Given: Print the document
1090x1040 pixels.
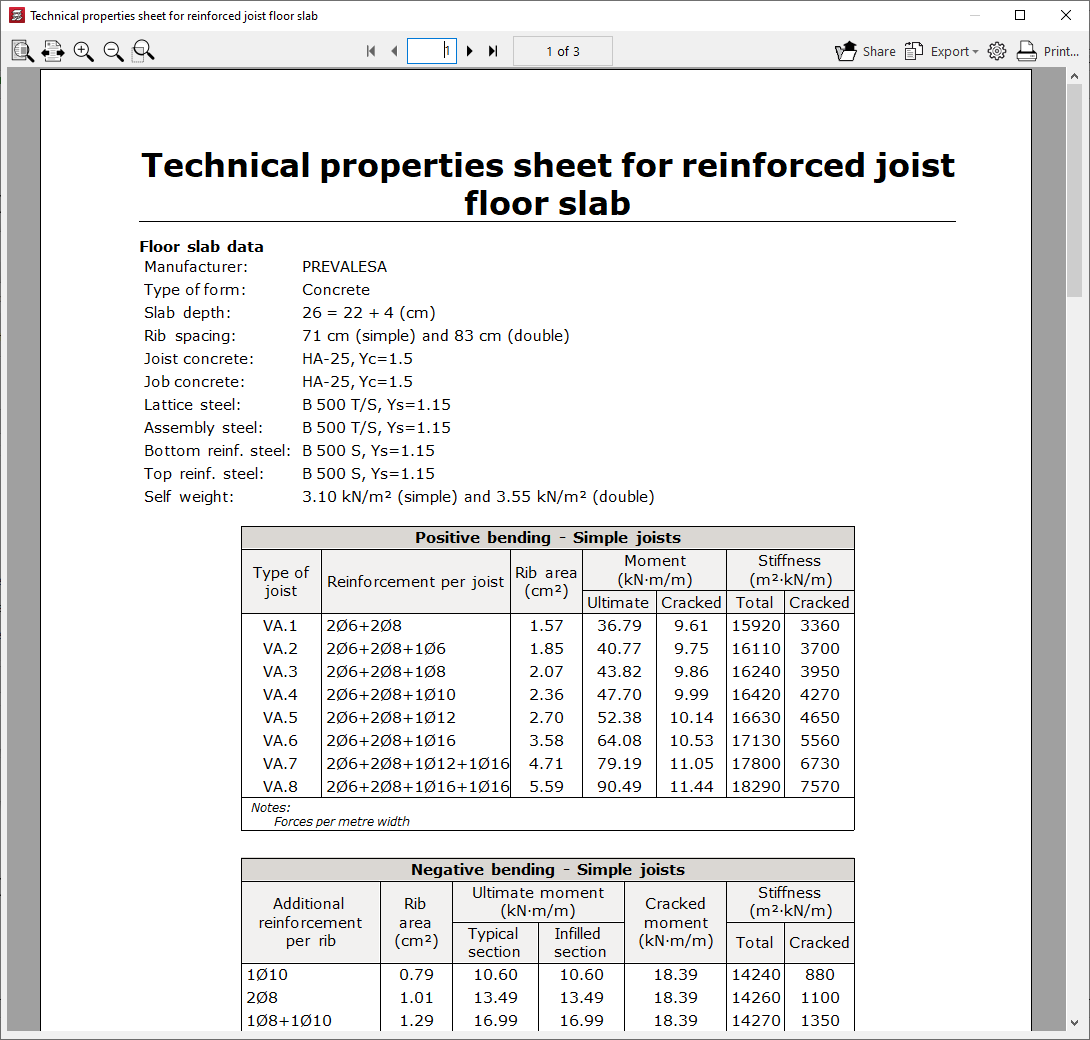Looking at the screenshot, I should coord(1048,51).
